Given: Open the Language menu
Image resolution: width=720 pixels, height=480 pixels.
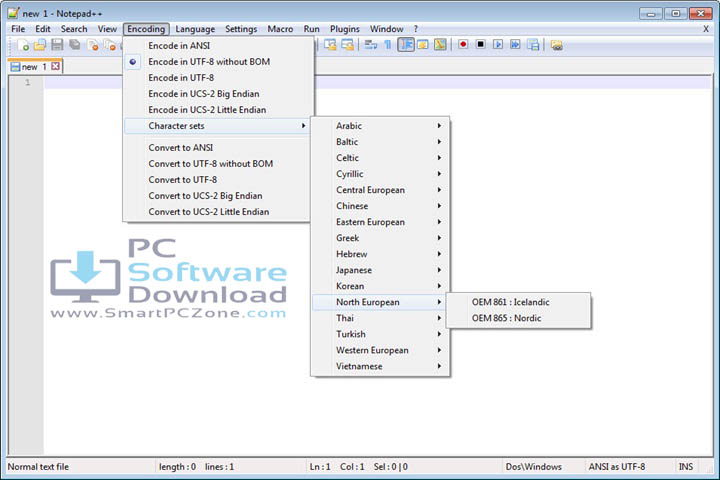Looking at the screenshot, I should point(195,29).
